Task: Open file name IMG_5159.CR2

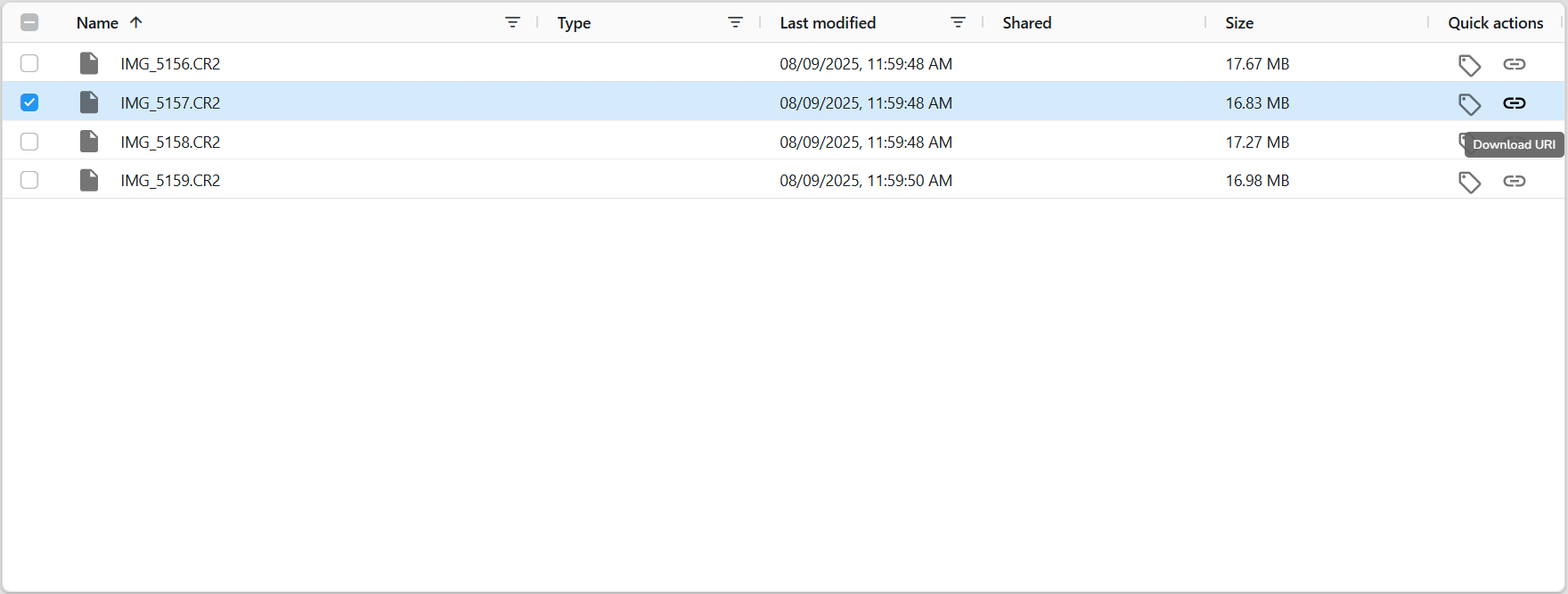Action: pos(170,181)
